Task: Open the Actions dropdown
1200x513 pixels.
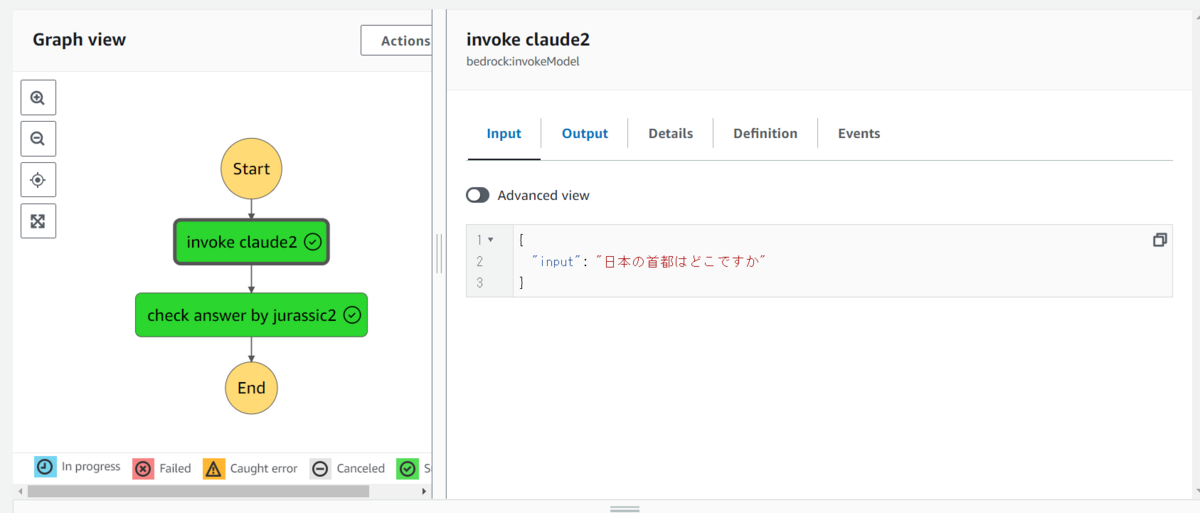Action: [396, 41]
